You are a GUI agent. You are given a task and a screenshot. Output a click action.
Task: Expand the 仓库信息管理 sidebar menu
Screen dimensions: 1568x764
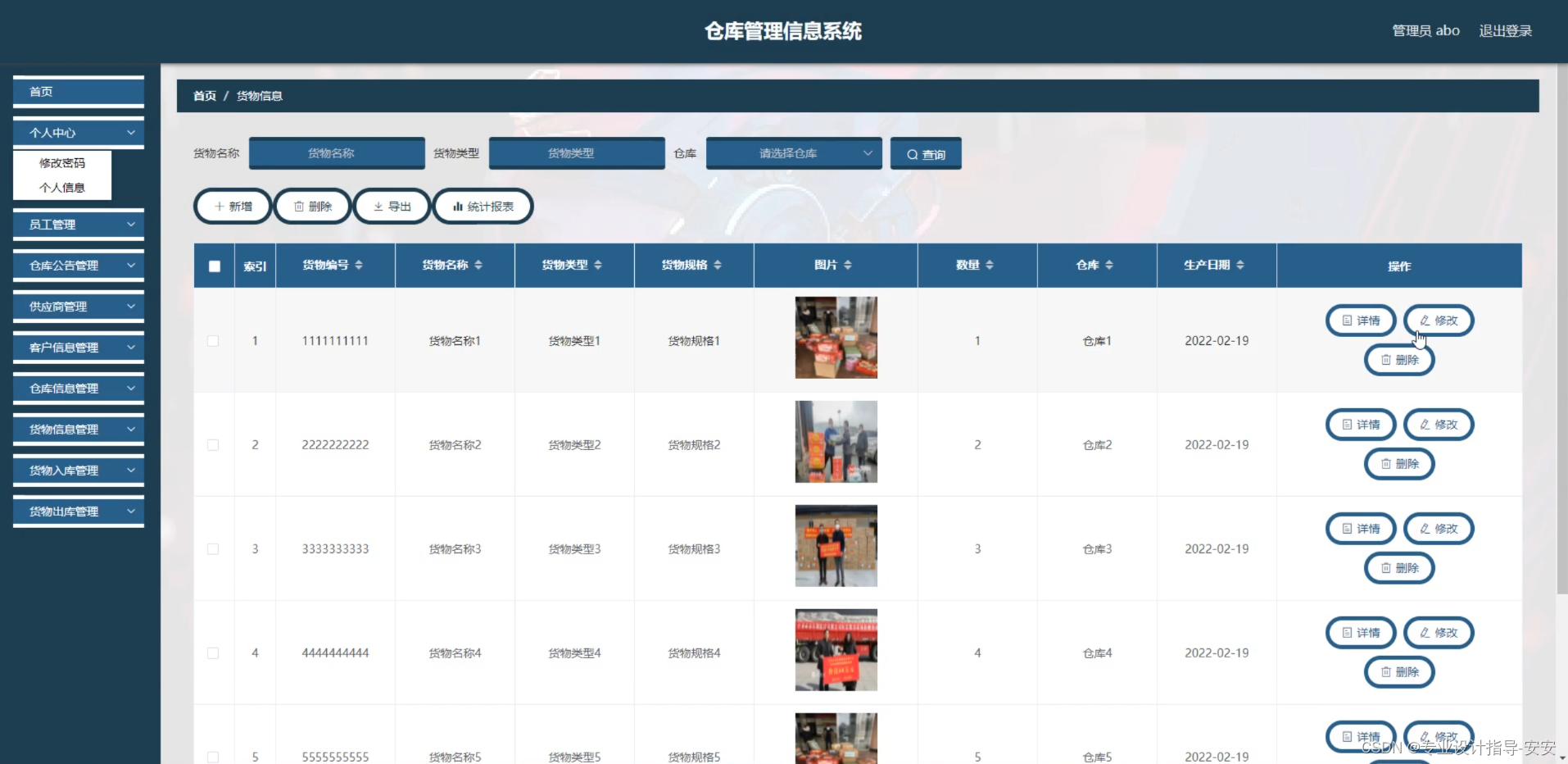point(79,389)
